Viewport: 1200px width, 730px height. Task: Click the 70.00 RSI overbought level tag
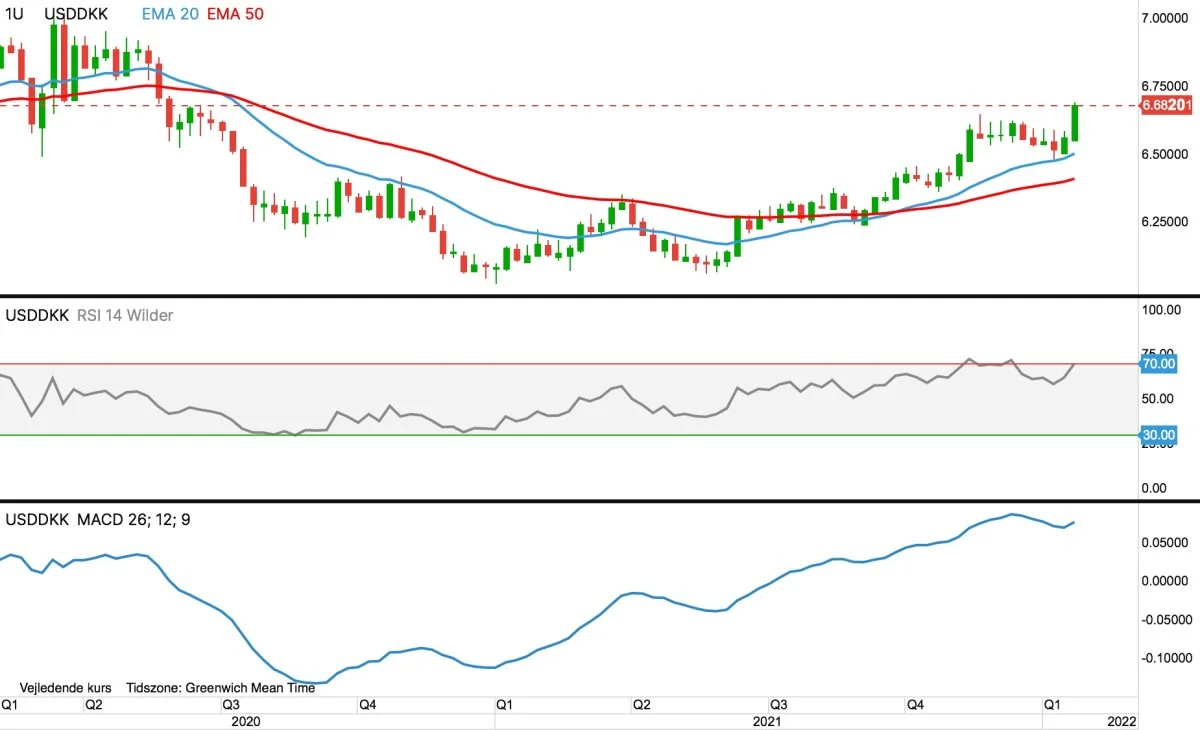click(x=1158, y=364)
